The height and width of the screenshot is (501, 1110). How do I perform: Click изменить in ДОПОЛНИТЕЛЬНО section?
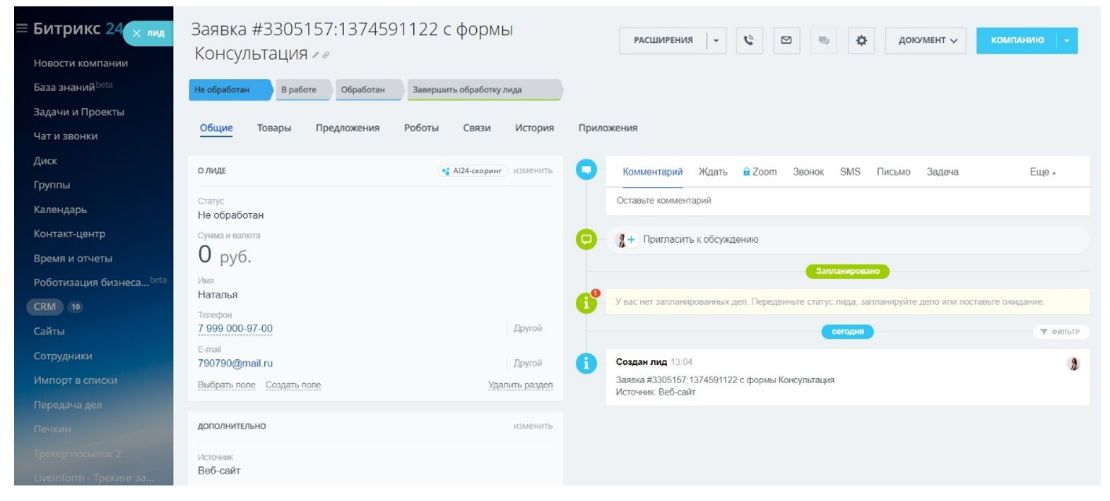pyautogui.click(x=532, y=426)
